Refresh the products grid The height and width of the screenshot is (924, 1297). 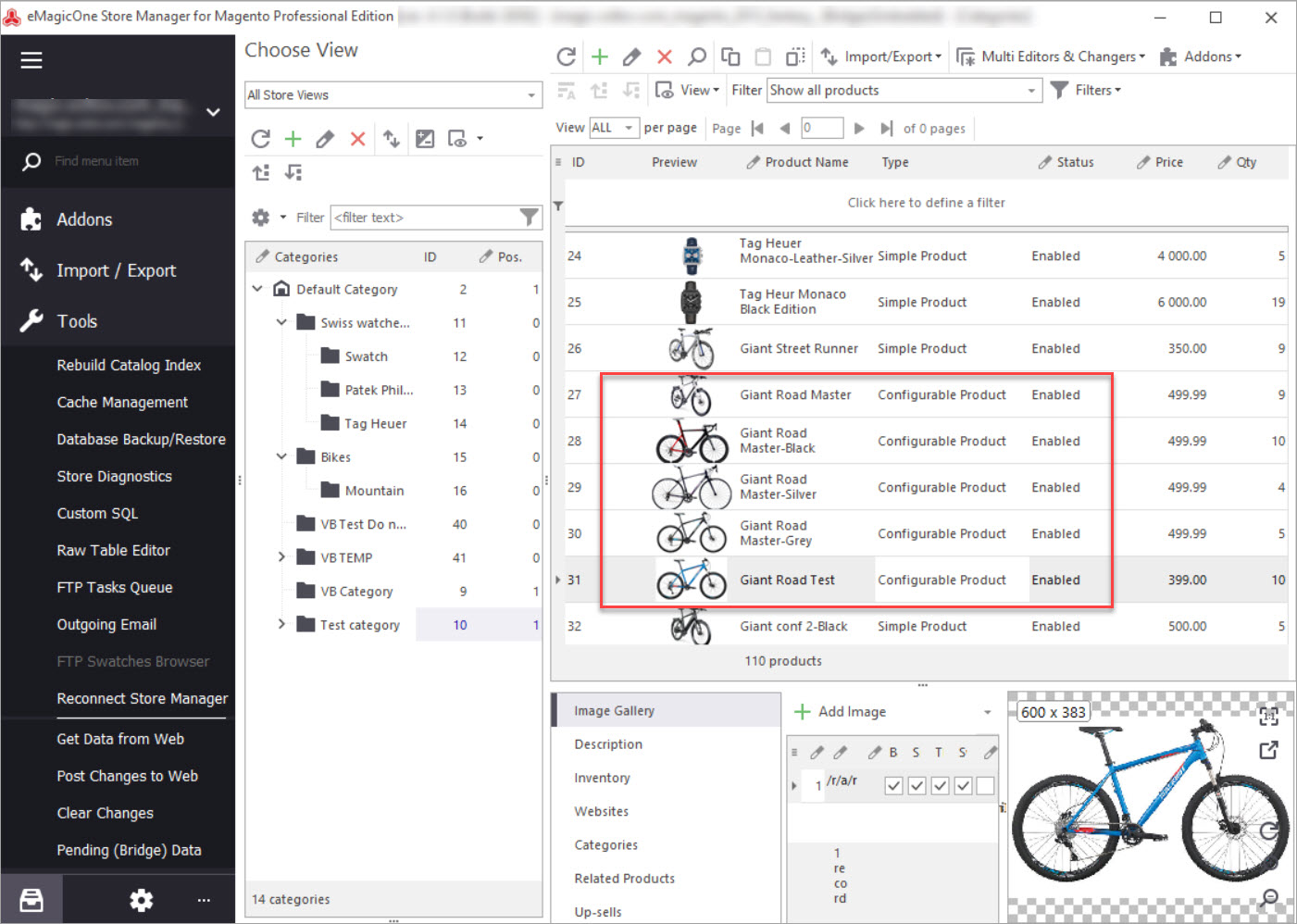pos(566,56)
